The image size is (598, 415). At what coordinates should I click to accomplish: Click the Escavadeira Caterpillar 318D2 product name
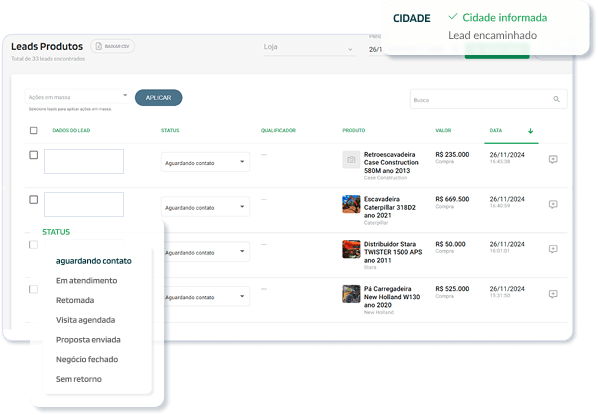point(389,208)
